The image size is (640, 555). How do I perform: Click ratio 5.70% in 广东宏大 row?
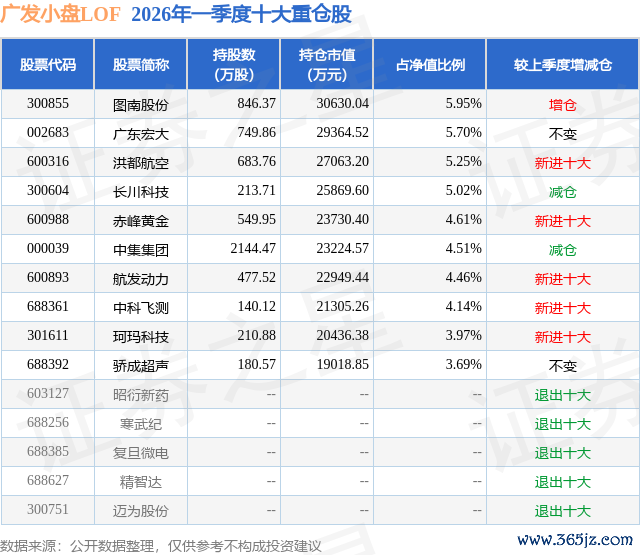pos(463,133)
